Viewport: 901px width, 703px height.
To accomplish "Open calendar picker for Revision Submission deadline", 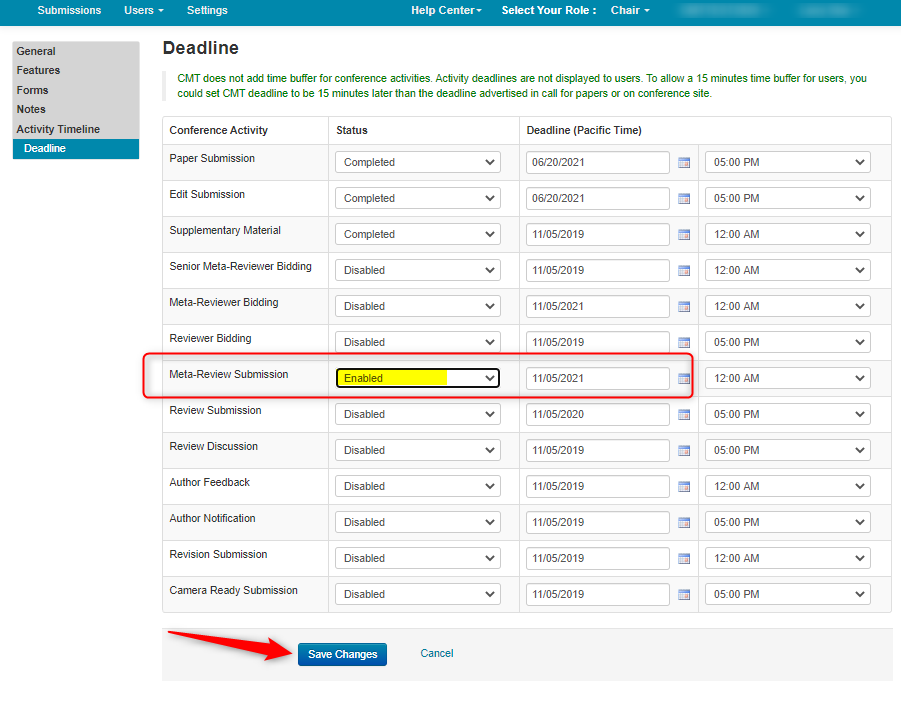I will point(684,559).
